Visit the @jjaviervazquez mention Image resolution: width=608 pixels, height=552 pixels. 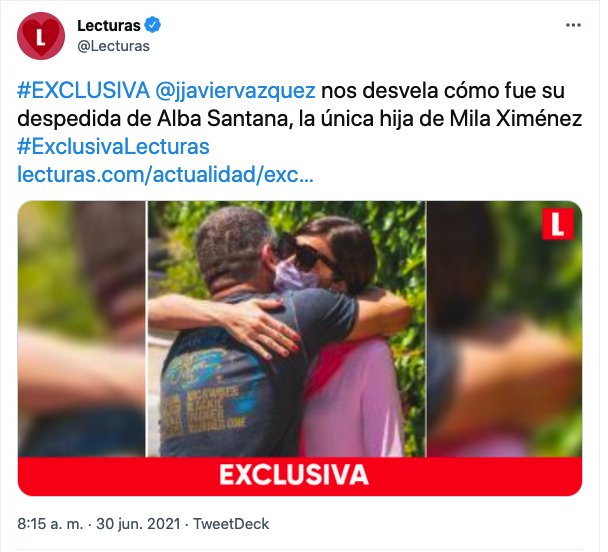tap(235, 91)
